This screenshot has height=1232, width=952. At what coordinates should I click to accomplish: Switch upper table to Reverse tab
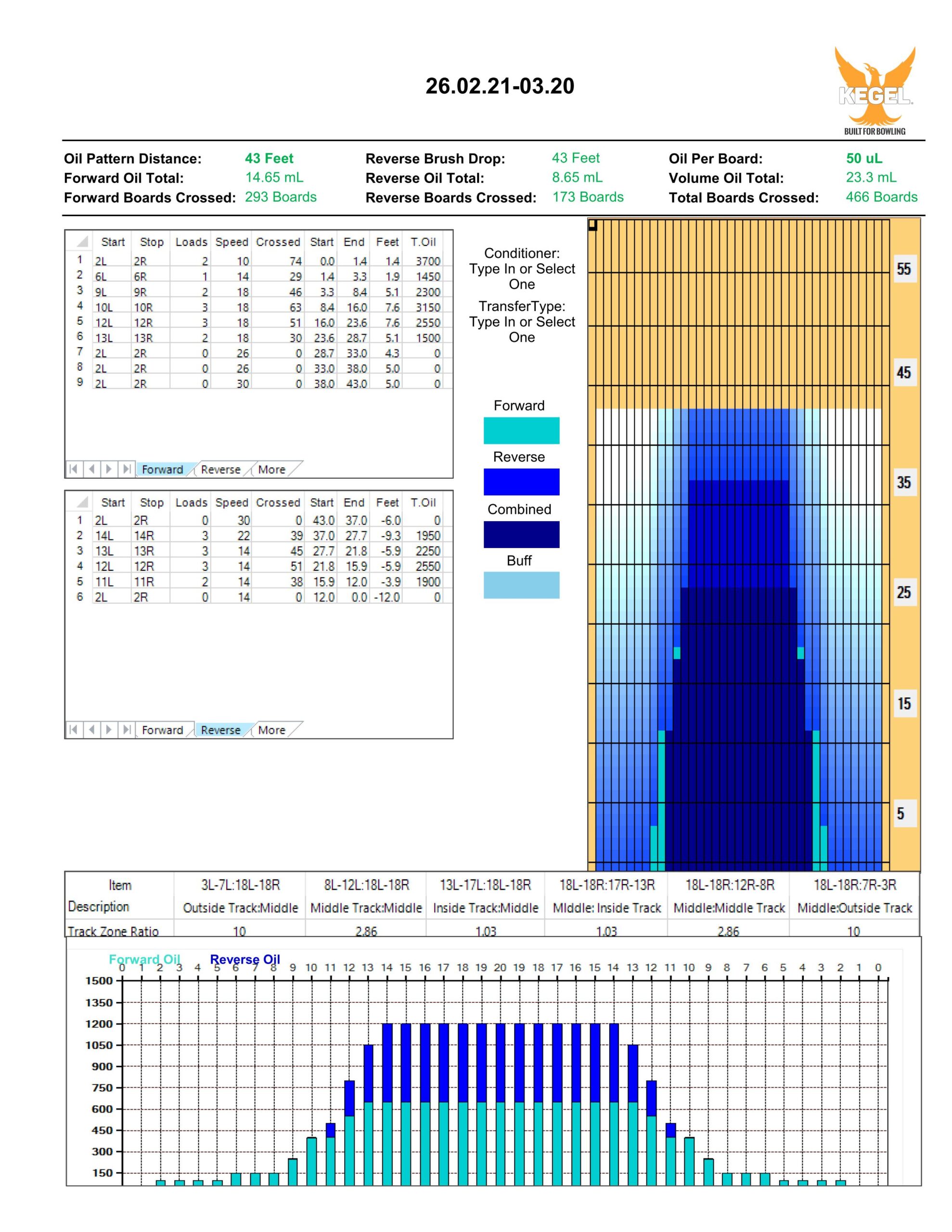pos(220,469)
